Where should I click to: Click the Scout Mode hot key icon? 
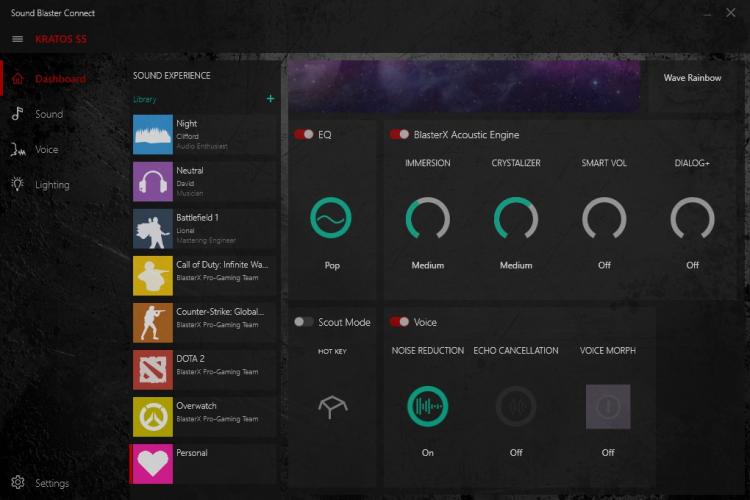[332, 407]
